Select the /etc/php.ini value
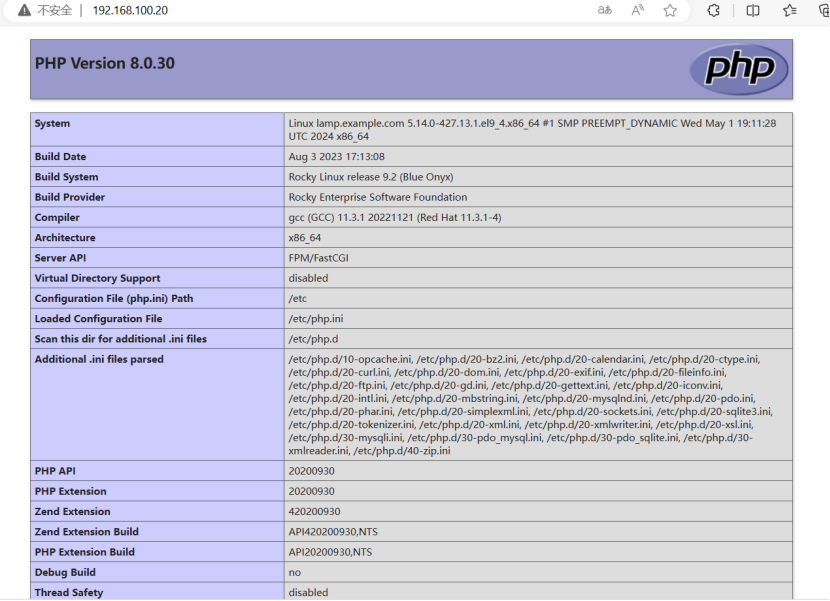Image resolution: width=830 pixels, height=601 pixels. pos(316,319)
